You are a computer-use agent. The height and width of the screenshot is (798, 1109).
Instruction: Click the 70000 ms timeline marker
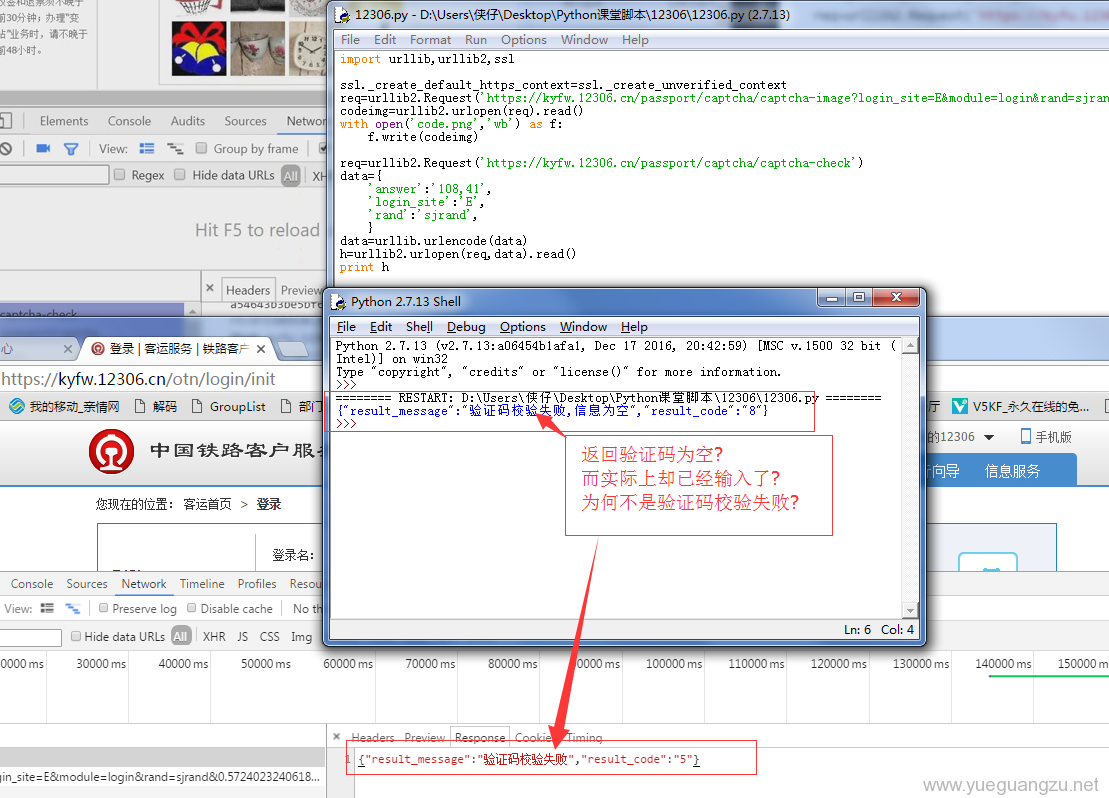click(430, 664)
